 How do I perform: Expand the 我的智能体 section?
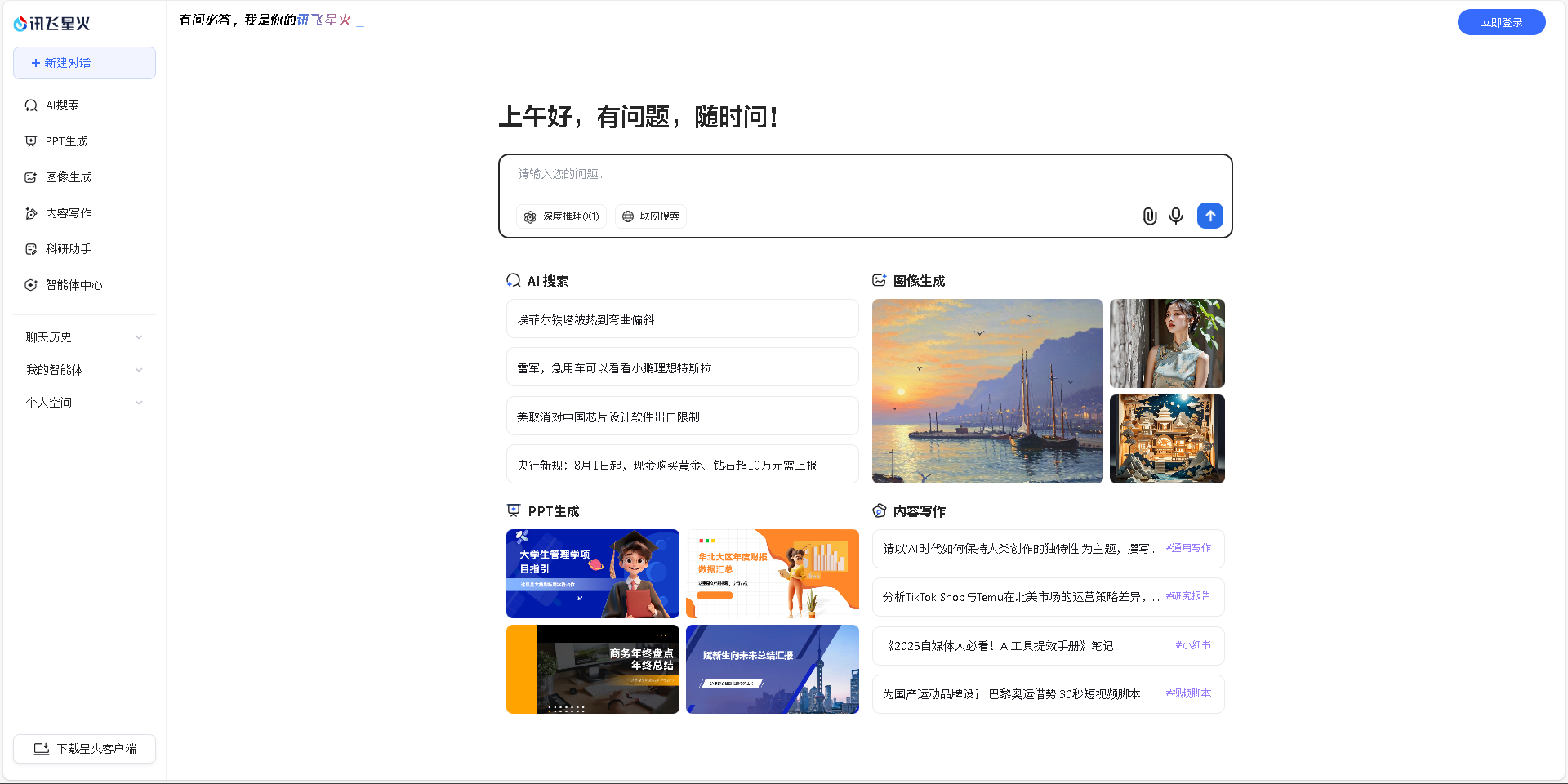(83, 370)
